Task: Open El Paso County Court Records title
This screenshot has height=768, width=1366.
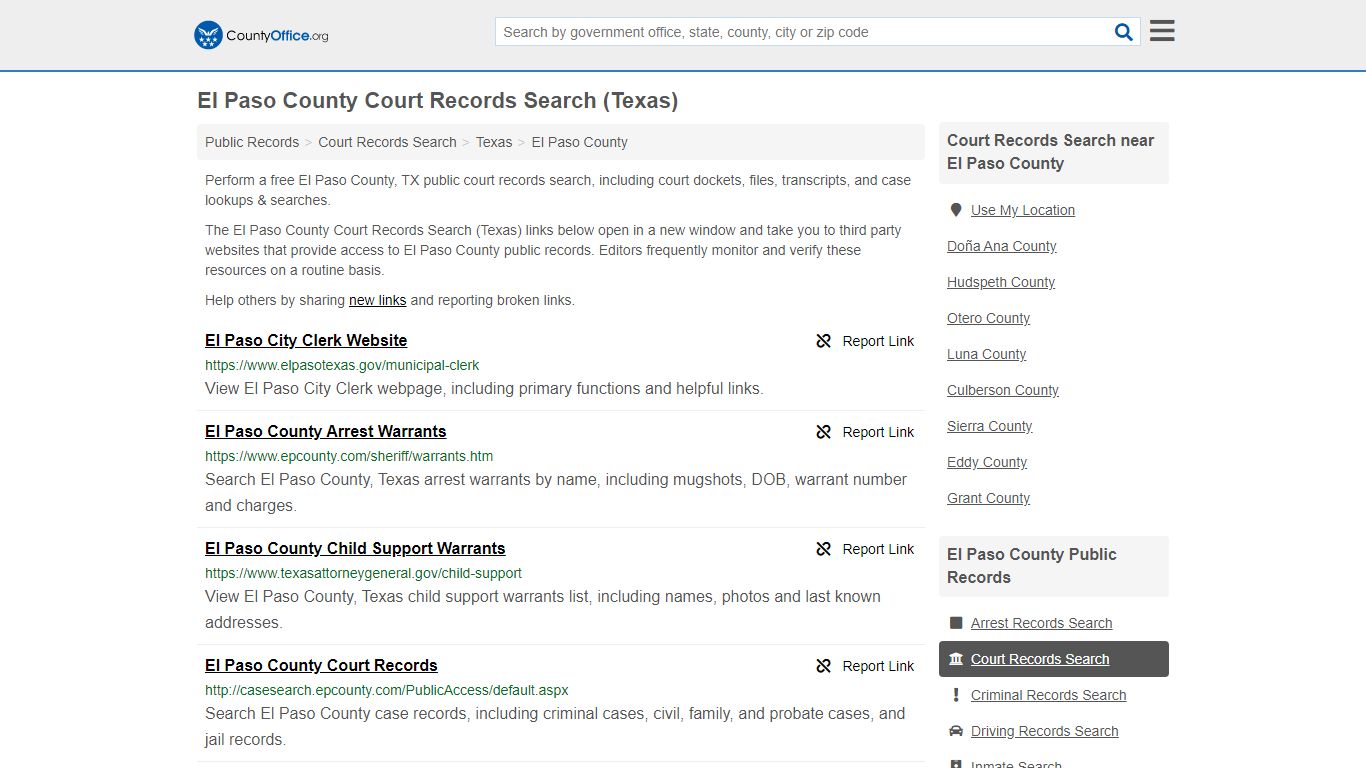Action: tap(321, 665)
